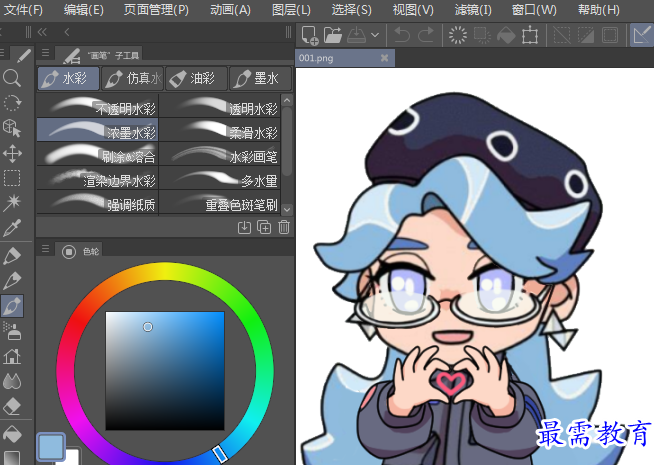Select the Decoration tool

12,356
